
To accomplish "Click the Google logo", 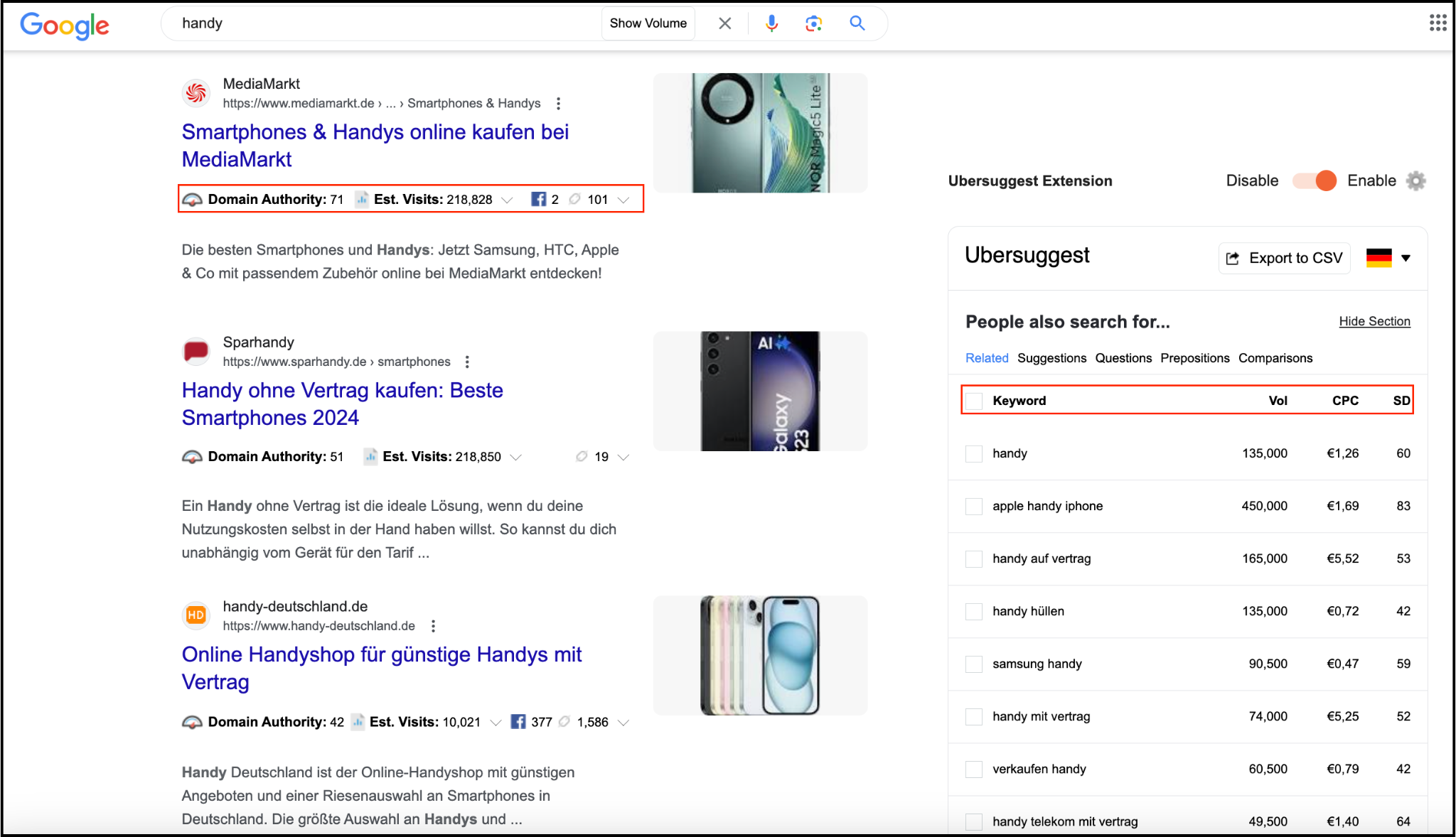I will [65, 25].
